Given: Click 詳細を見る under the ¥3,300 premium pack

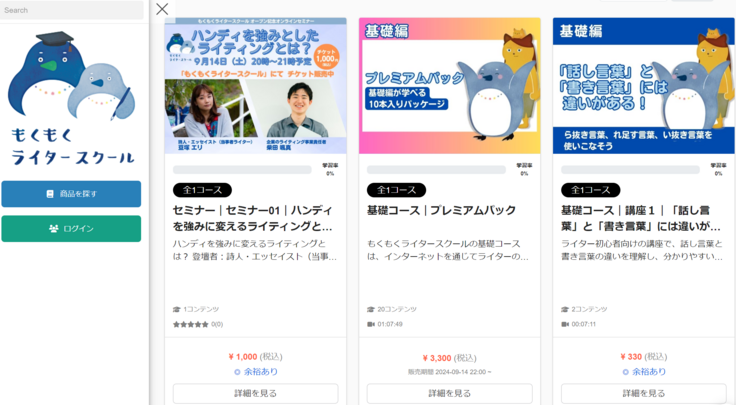Looking at the screenshot, I should (450, 393).
